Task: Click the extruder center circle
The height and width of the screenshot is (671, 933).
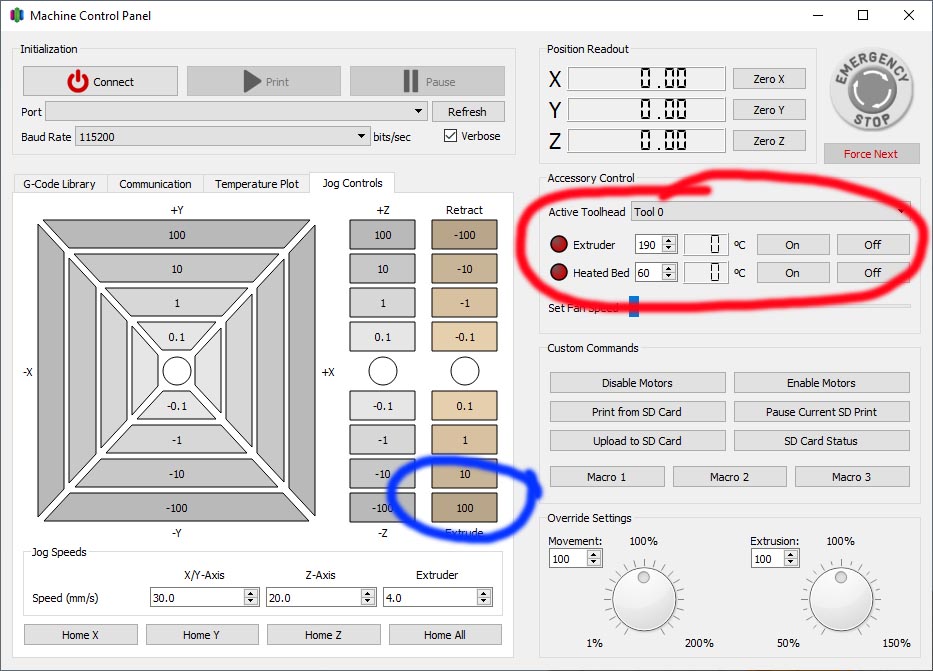Action: [464, 371]
